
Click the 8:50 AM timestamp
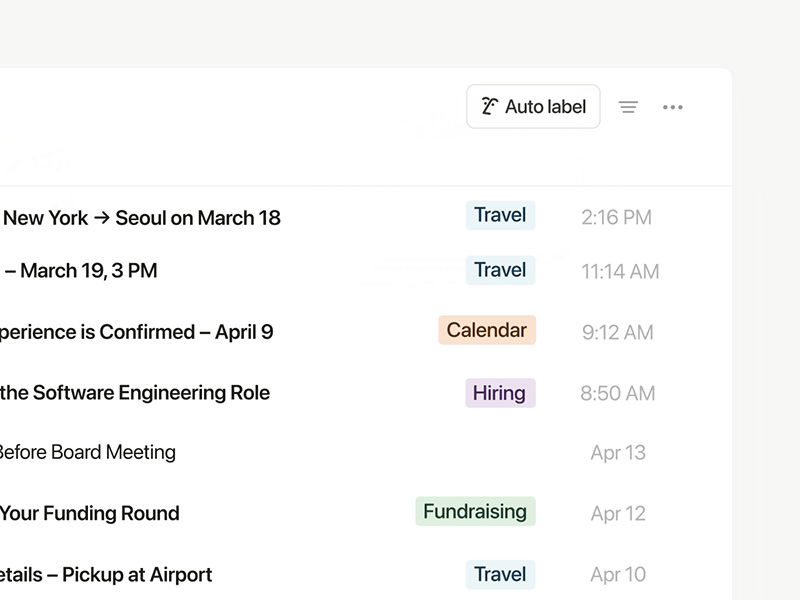618,394
